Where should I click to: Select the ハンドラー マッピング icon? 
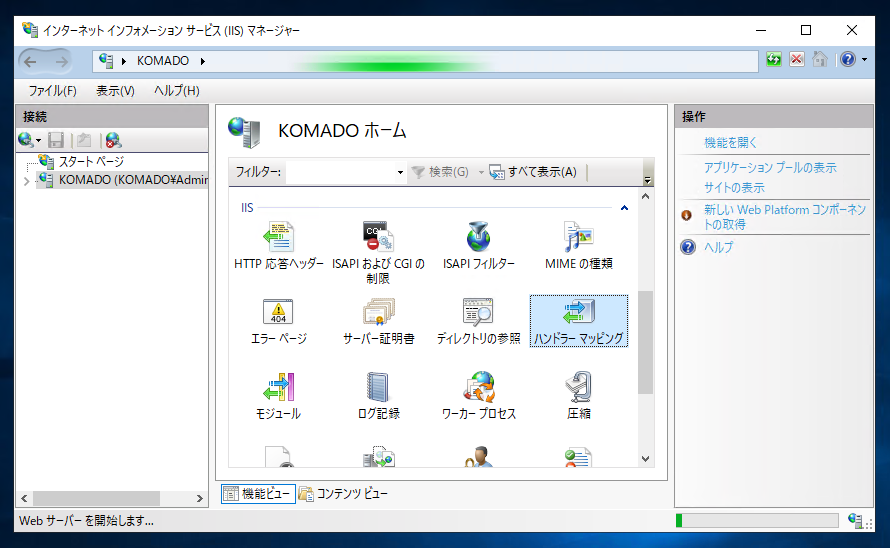578,321
